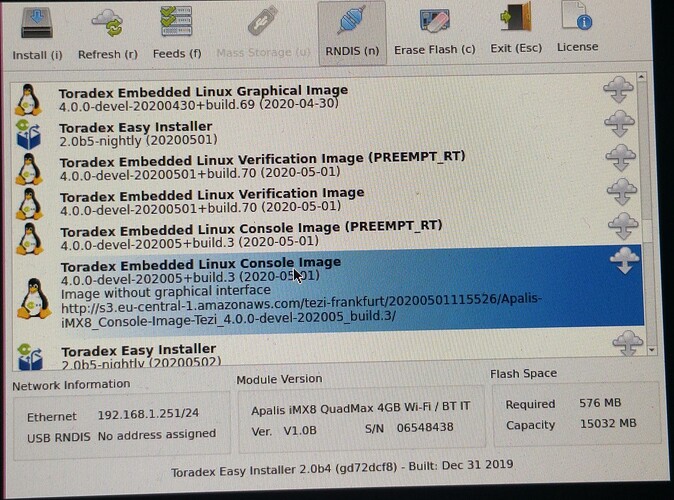This screenshot has width=674, height=500.
Task: Select the highlighted Linux Console Image entry
Action: (329, 291)
